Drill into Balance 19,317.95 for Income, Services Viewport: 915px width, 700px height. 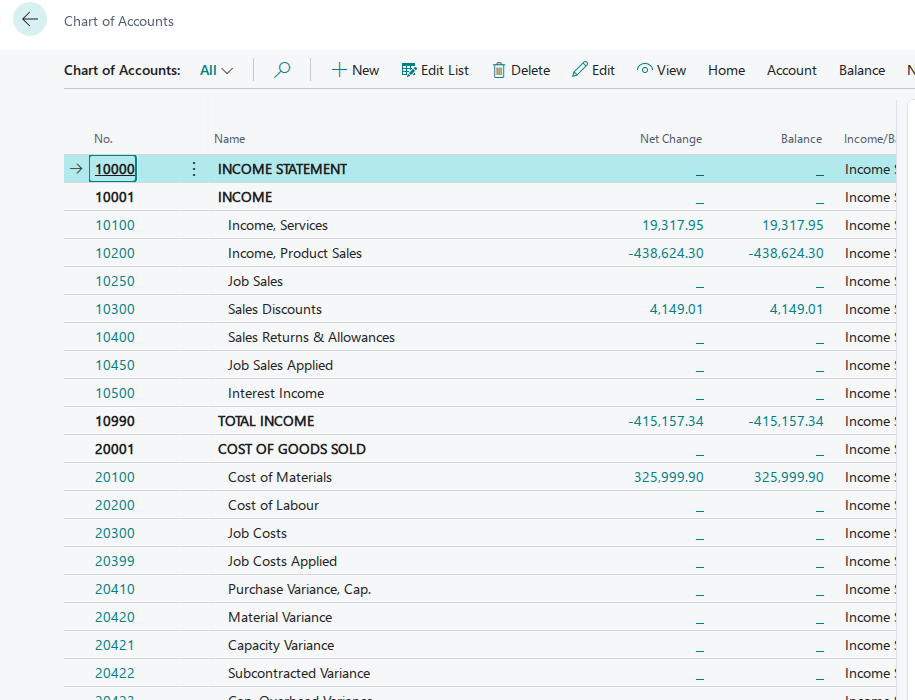(x=793, y=225)
